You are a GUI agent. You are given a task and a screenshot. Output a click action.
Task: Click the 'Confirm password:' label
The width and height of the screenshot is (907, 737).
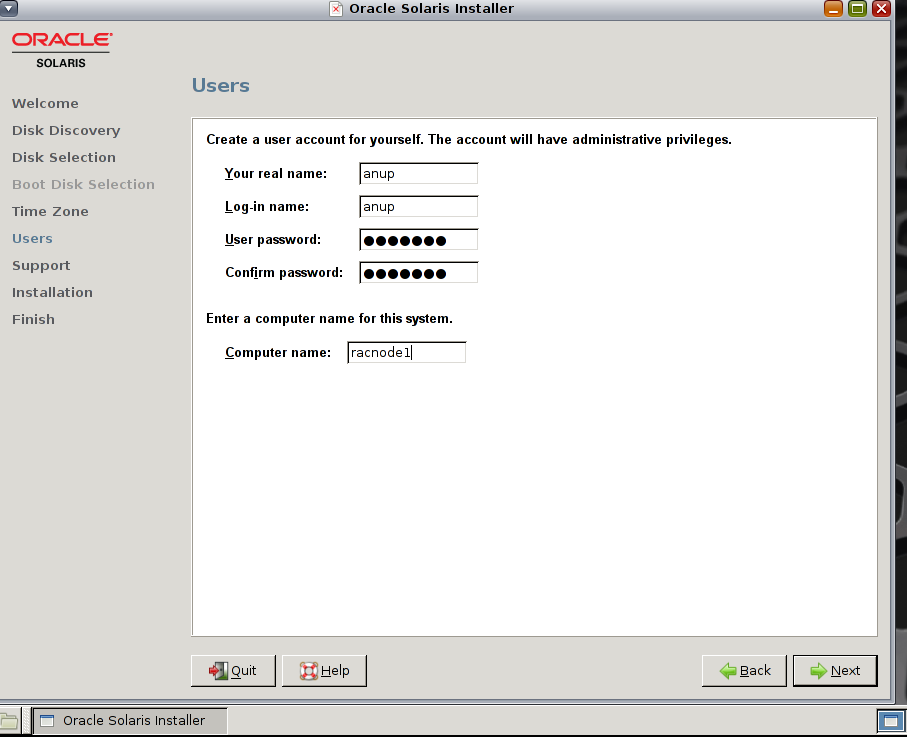click(x=284, y=272)
